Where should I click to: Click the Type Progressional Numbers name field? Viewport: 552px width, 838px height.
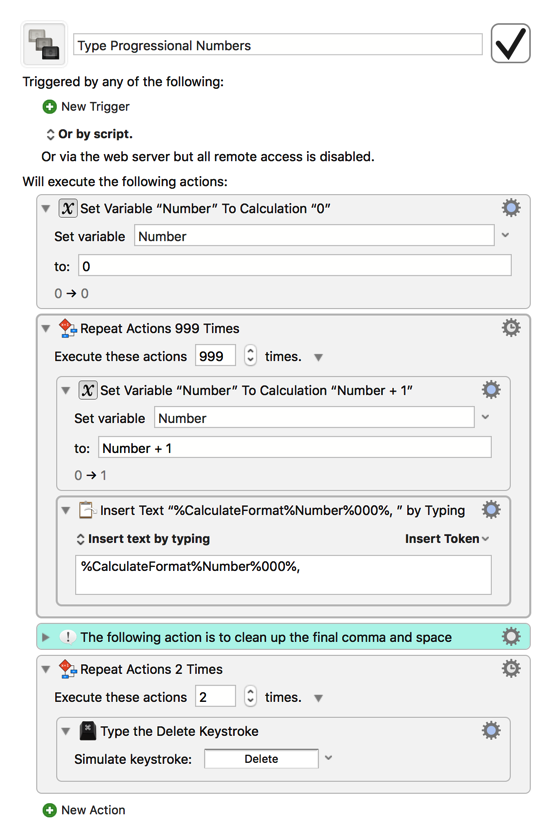[x=278, y=45]
